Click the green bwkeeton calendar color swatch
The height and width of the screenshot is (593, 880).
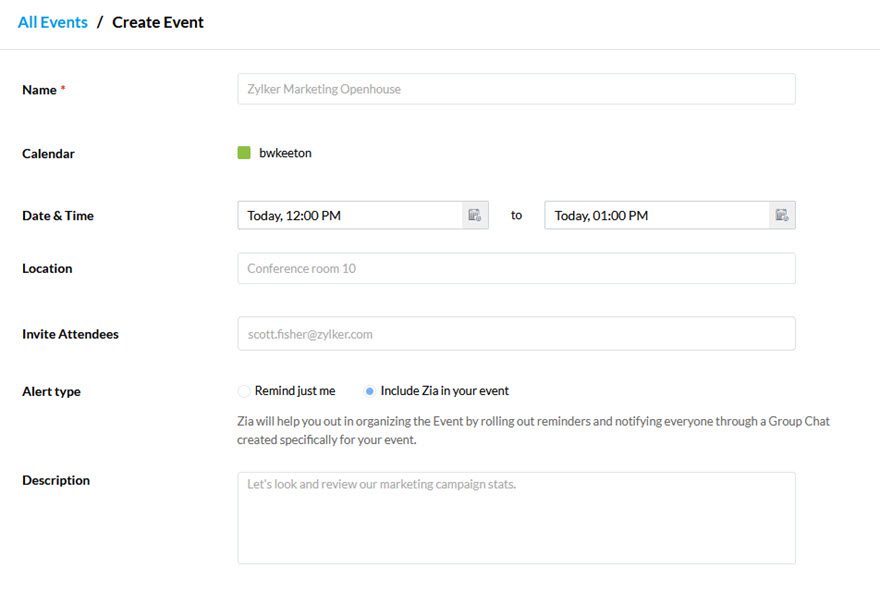242,152
